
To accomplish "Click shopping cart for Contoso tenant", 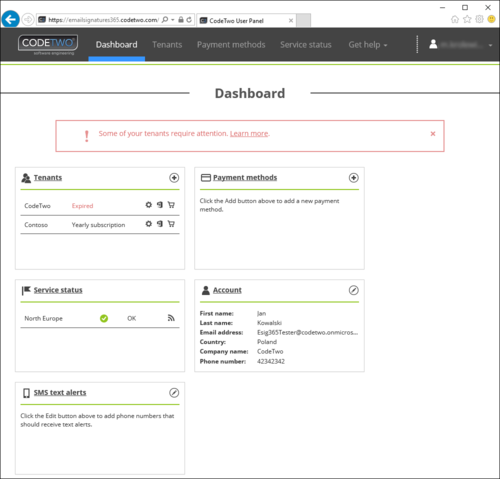I will [x=171, y=224].
